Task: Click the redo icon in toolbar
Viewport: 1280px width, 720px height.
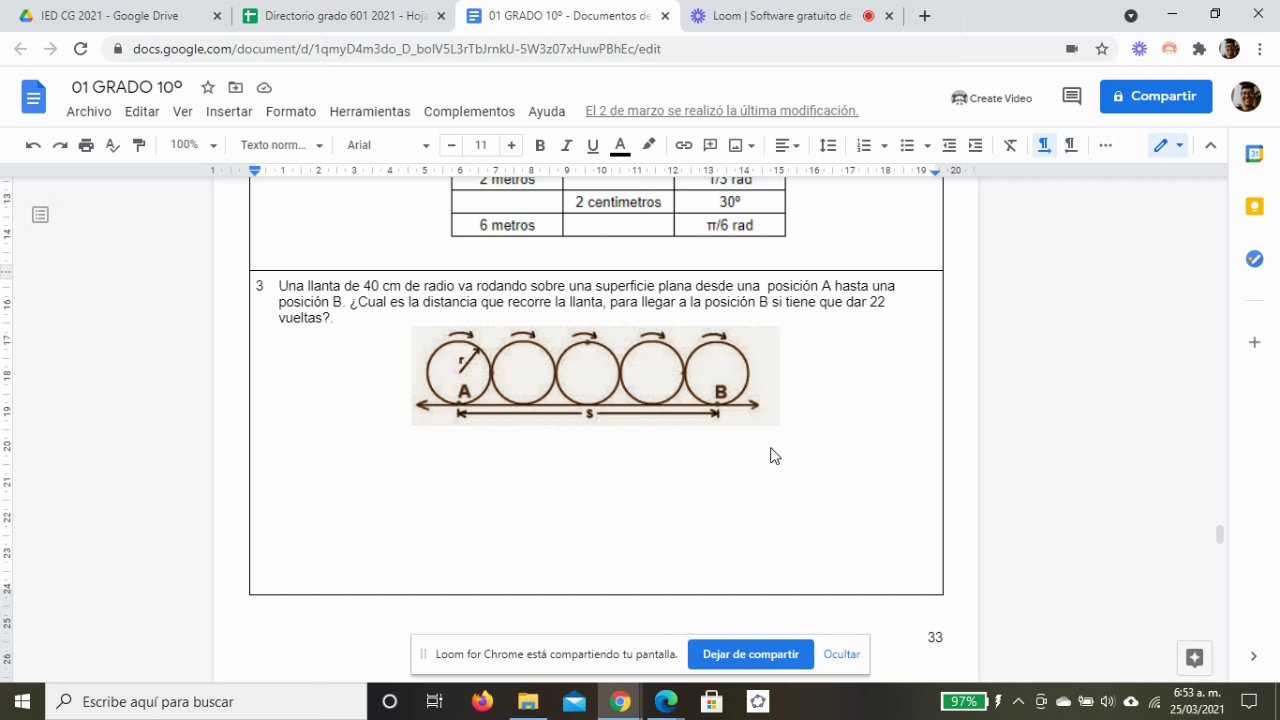Action: 60,145
